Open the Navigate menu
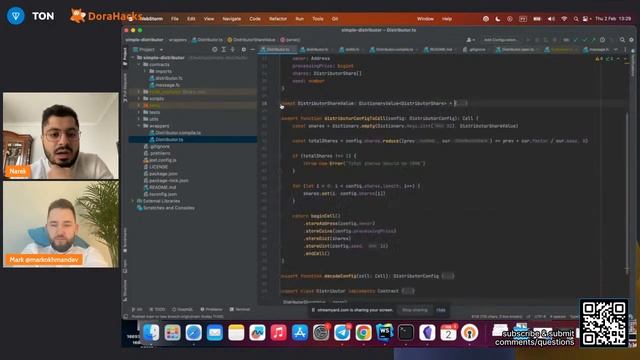The height and width of the screenshot is (360, 640). pyautogui.click(x=231, y=19)
